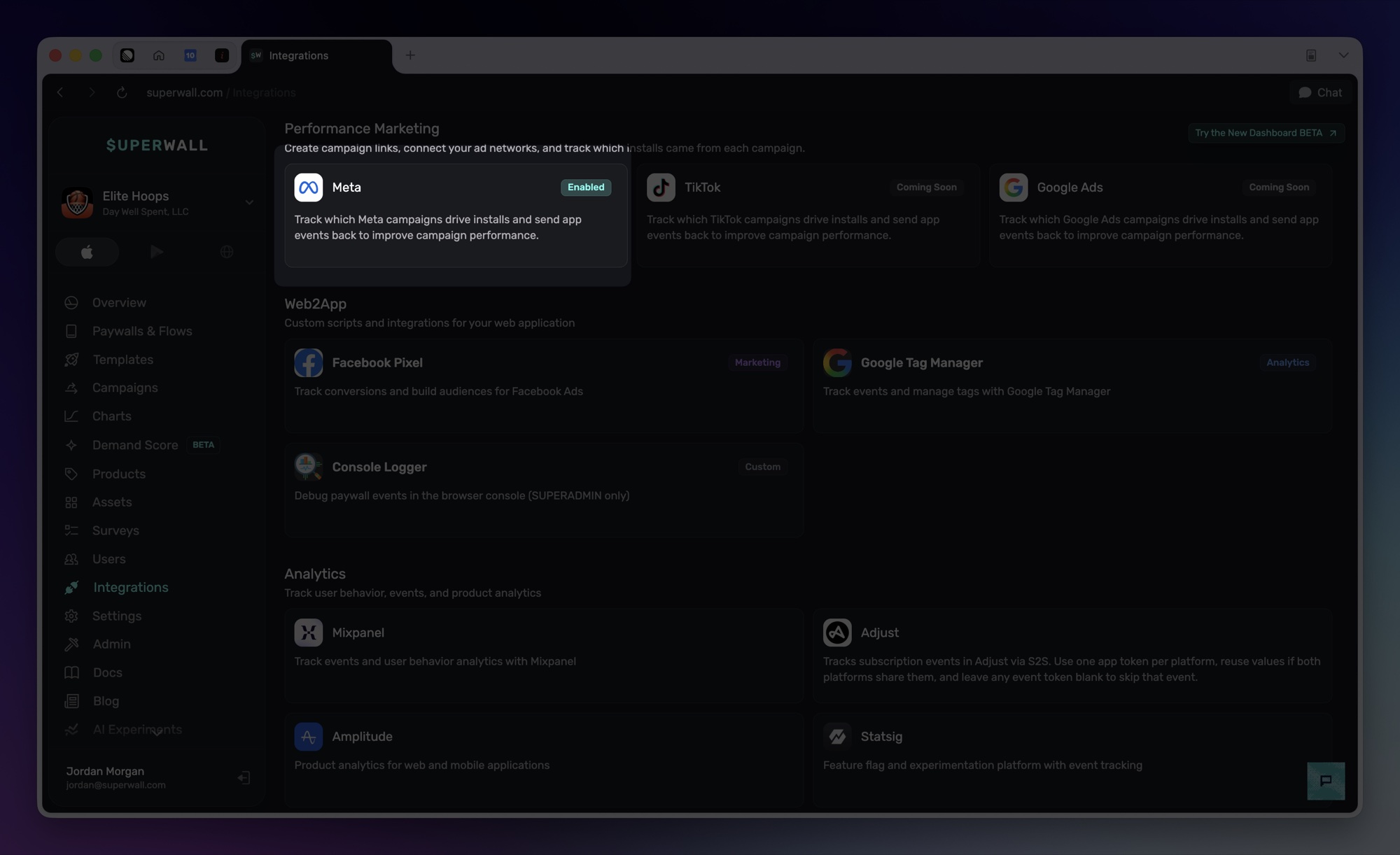Open Charts in the sidebar

[x=112, y=416]
